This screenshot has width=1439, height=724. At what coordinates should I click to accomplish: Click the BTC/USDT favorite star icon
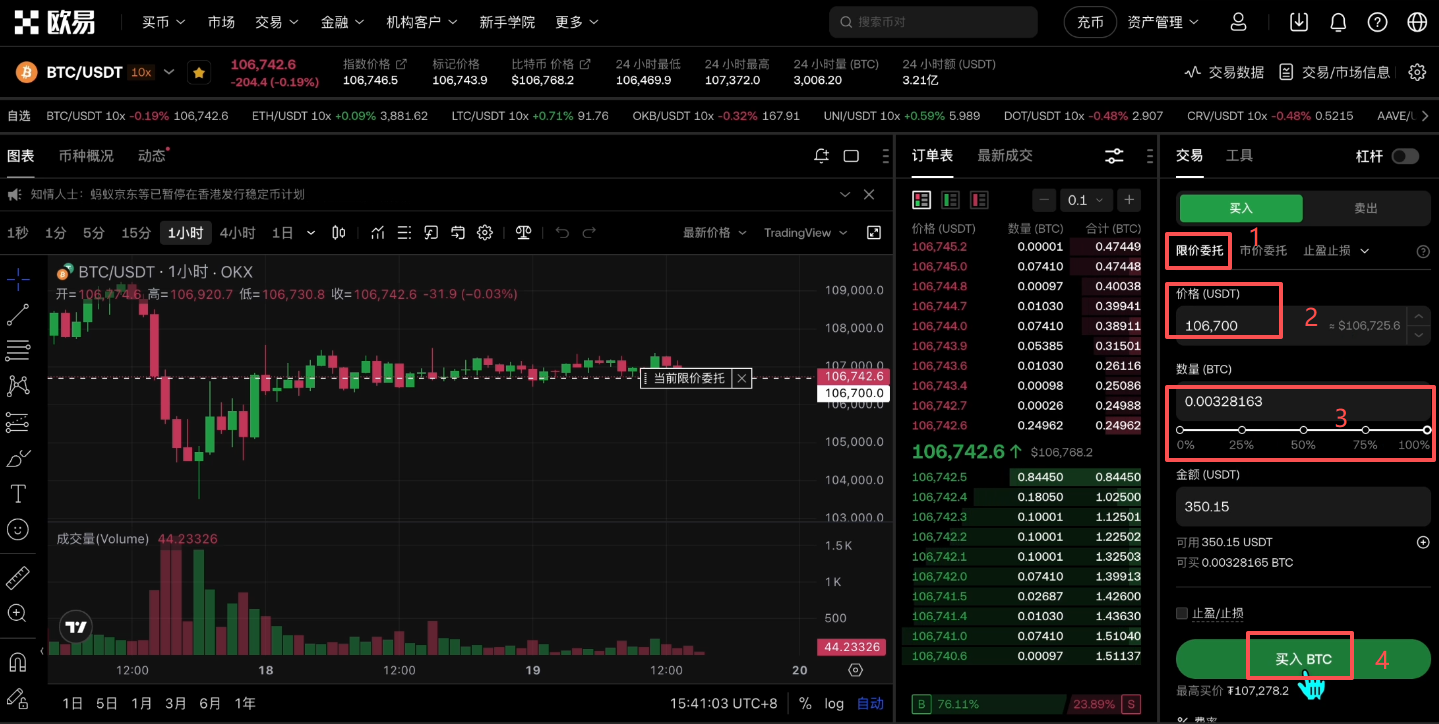tap(199, 73)
